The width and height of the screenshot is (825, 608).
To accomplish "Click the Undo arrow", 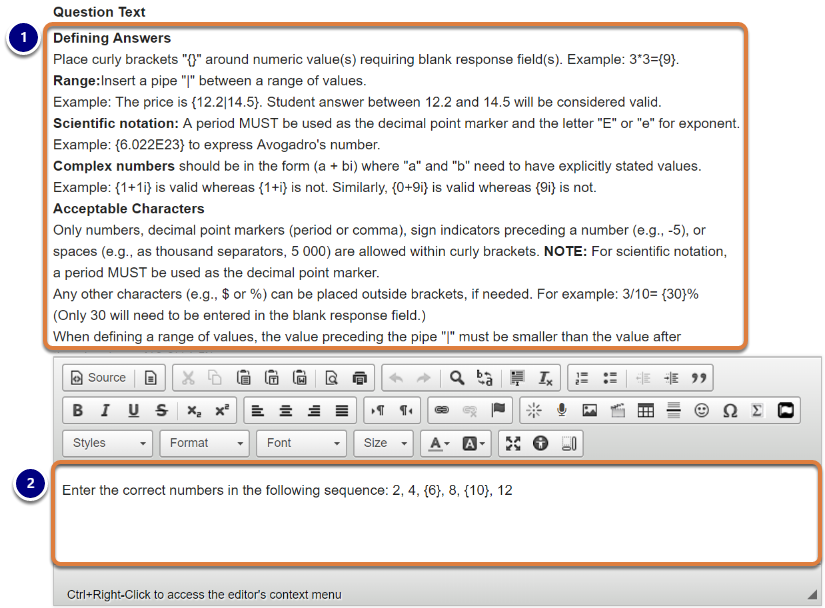I will [x=396, y=378].
